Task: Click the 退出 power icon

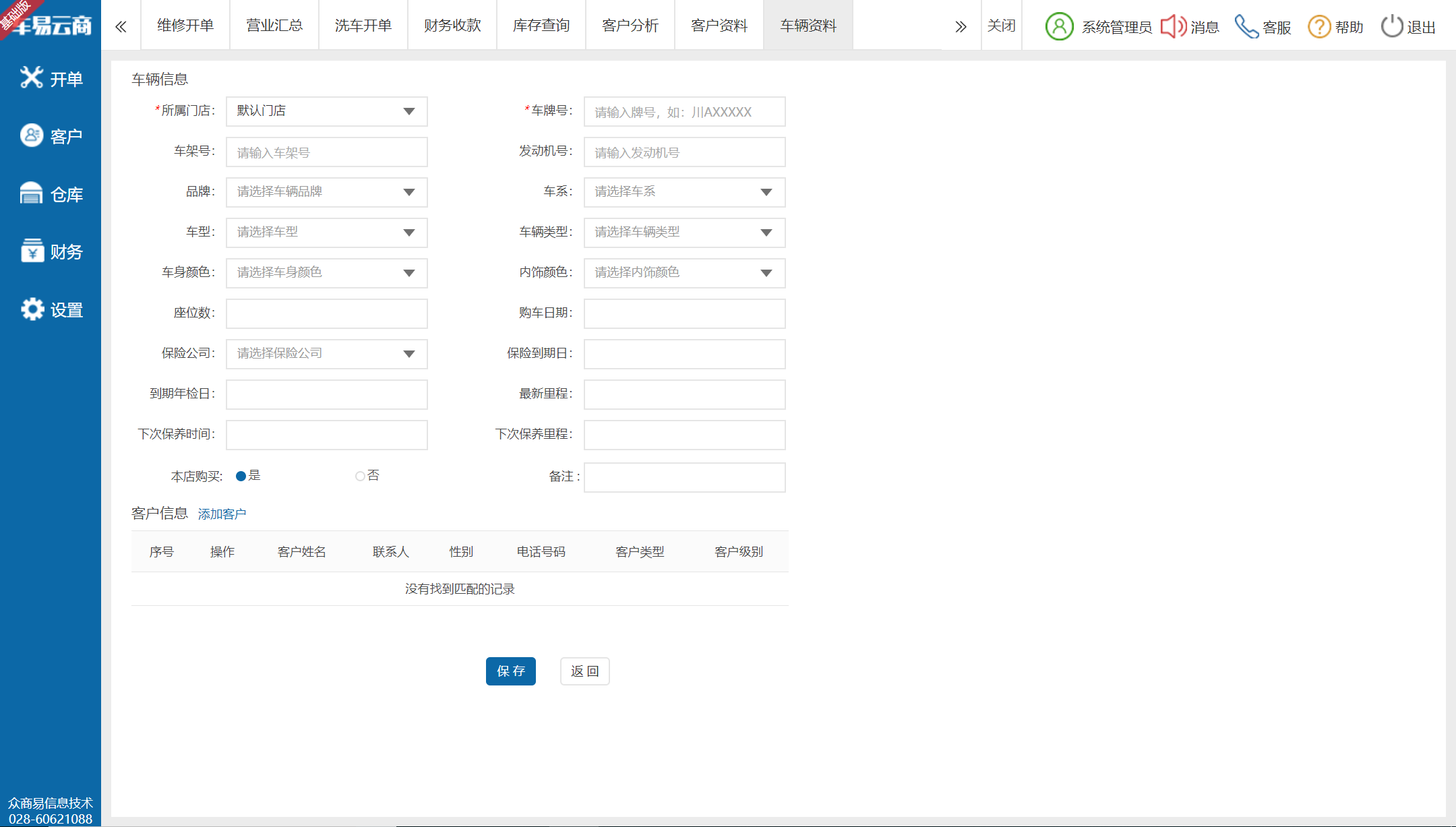Action: 1391,27
